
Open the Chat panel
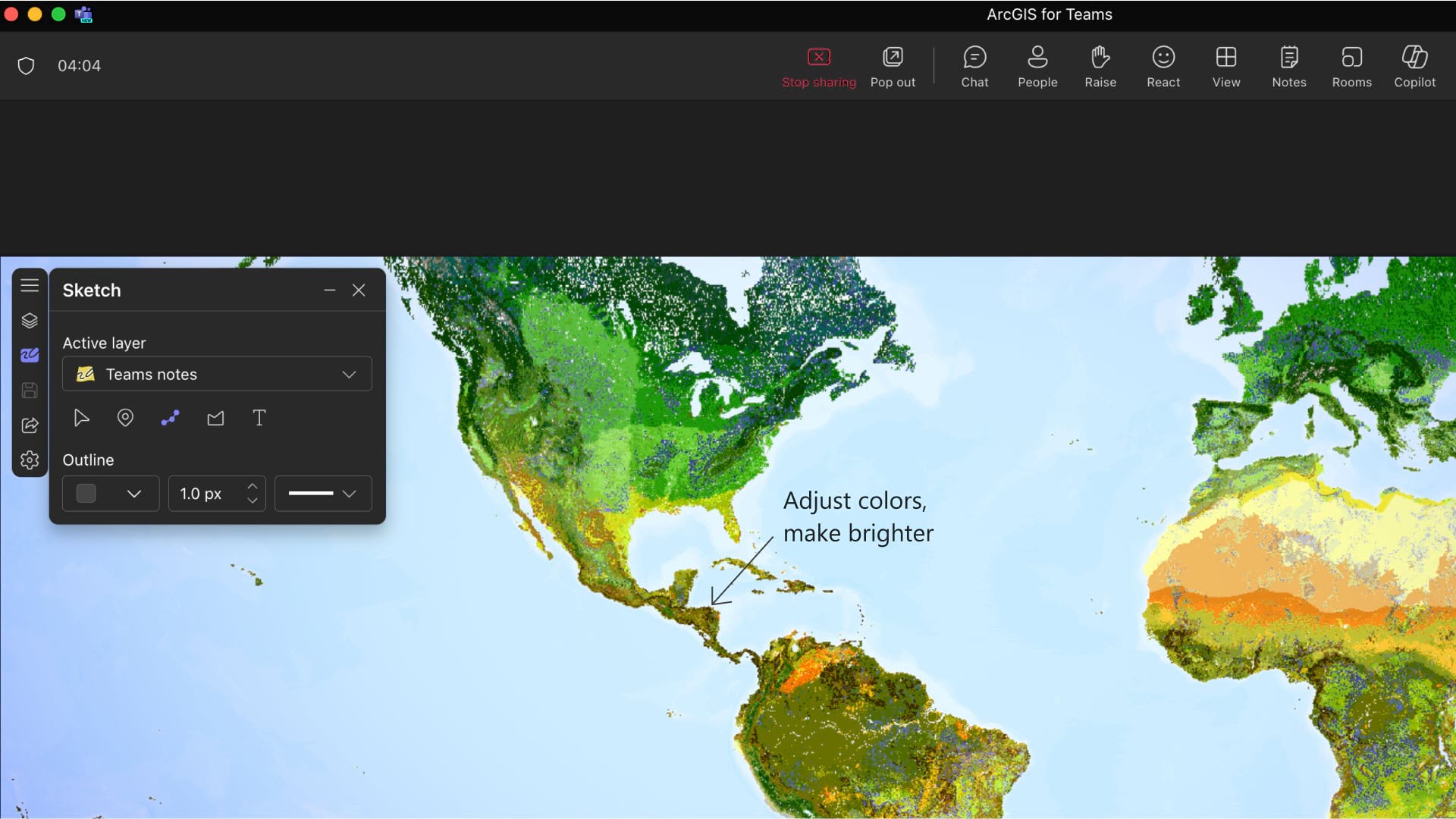pyautogui.click(x=974, y=65)
